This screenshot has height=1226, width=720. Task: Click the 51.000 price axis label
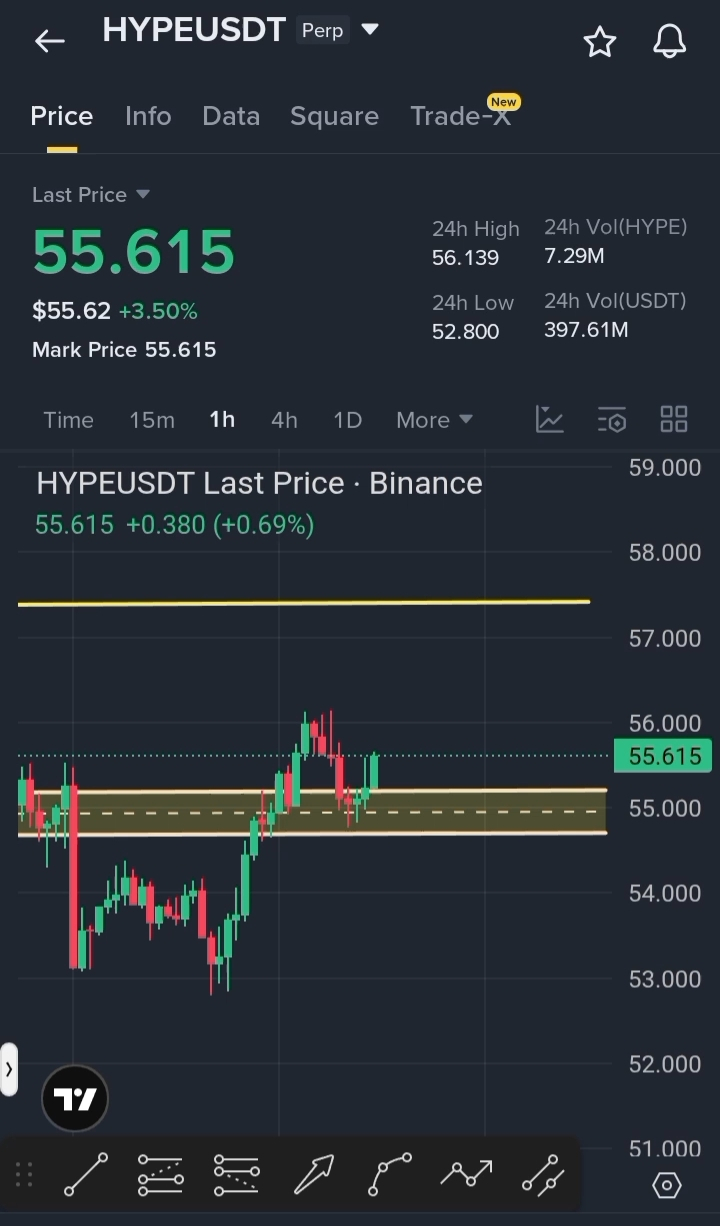coord(665,1149)
